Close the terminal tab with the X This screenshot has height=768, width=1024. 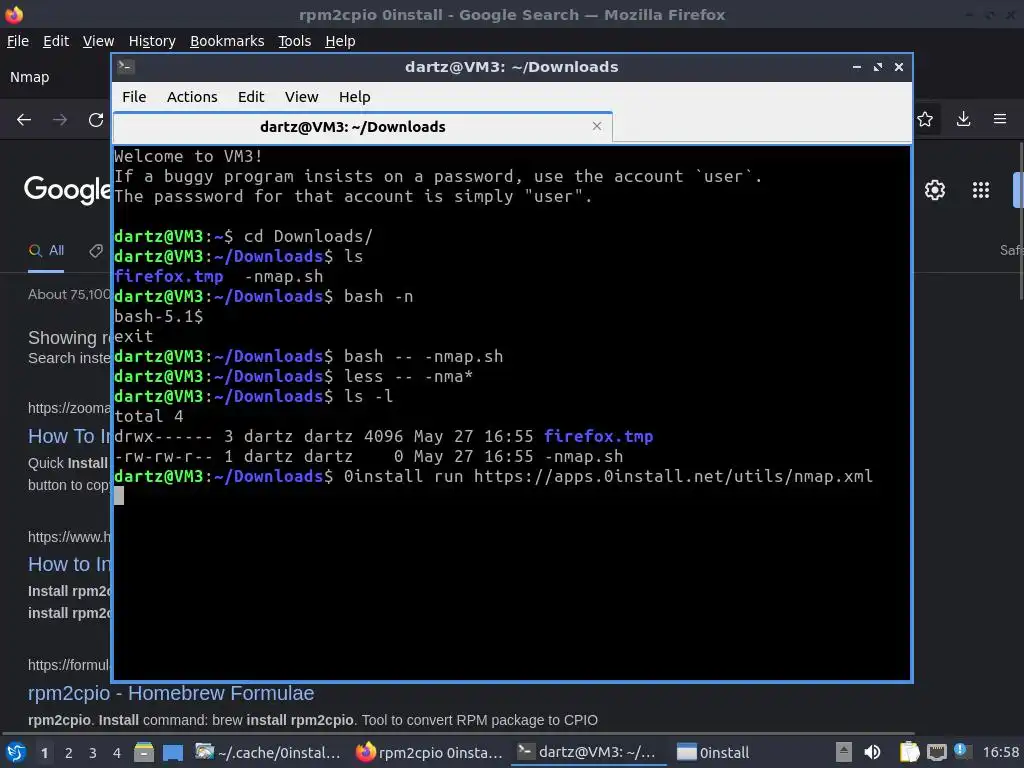coord(596,126)
